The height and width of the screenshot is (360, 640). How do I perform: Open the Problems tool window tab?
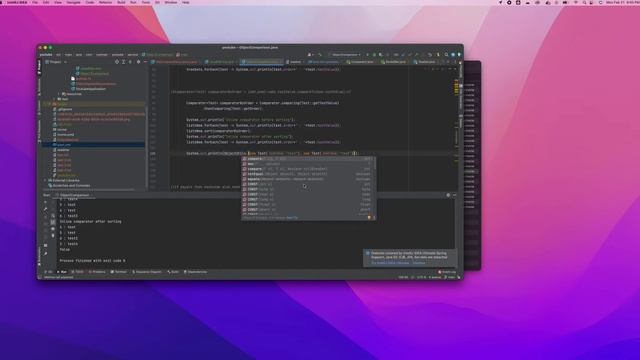point(97,272)
